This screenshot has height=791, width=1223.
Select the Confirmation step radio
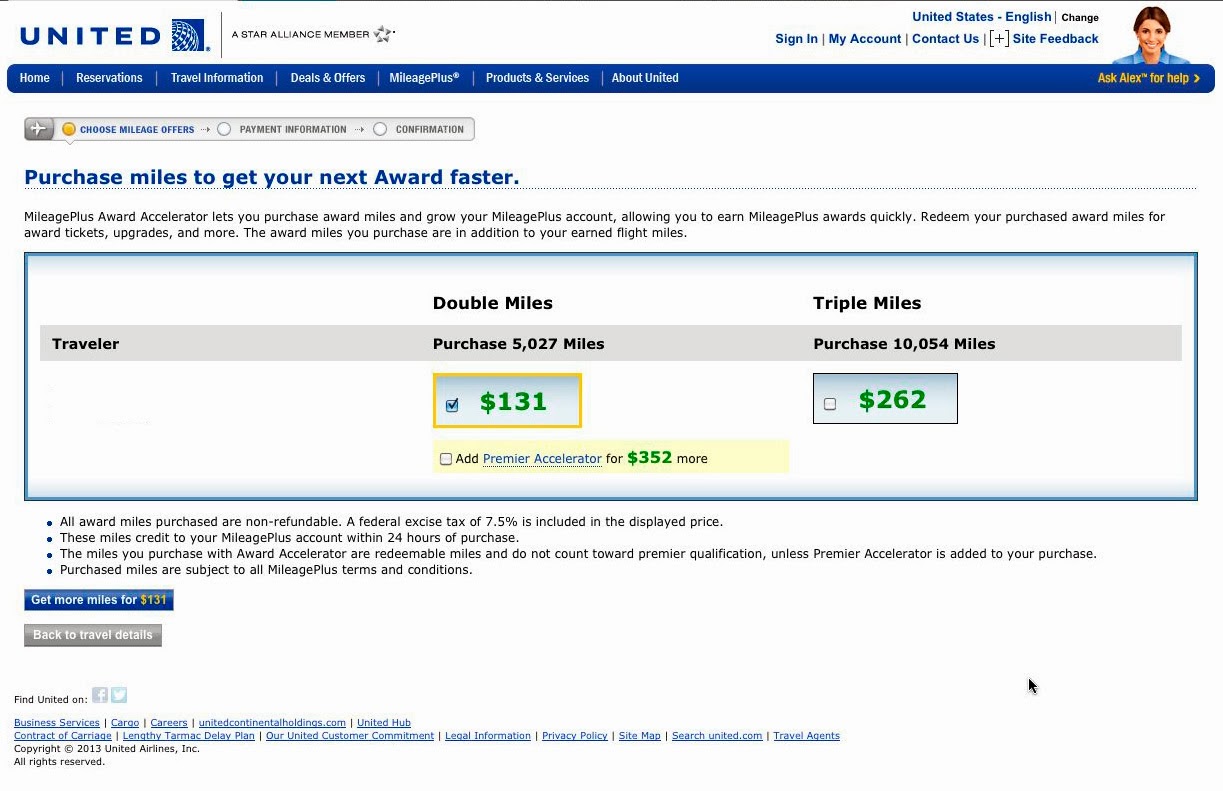(380, 129)
